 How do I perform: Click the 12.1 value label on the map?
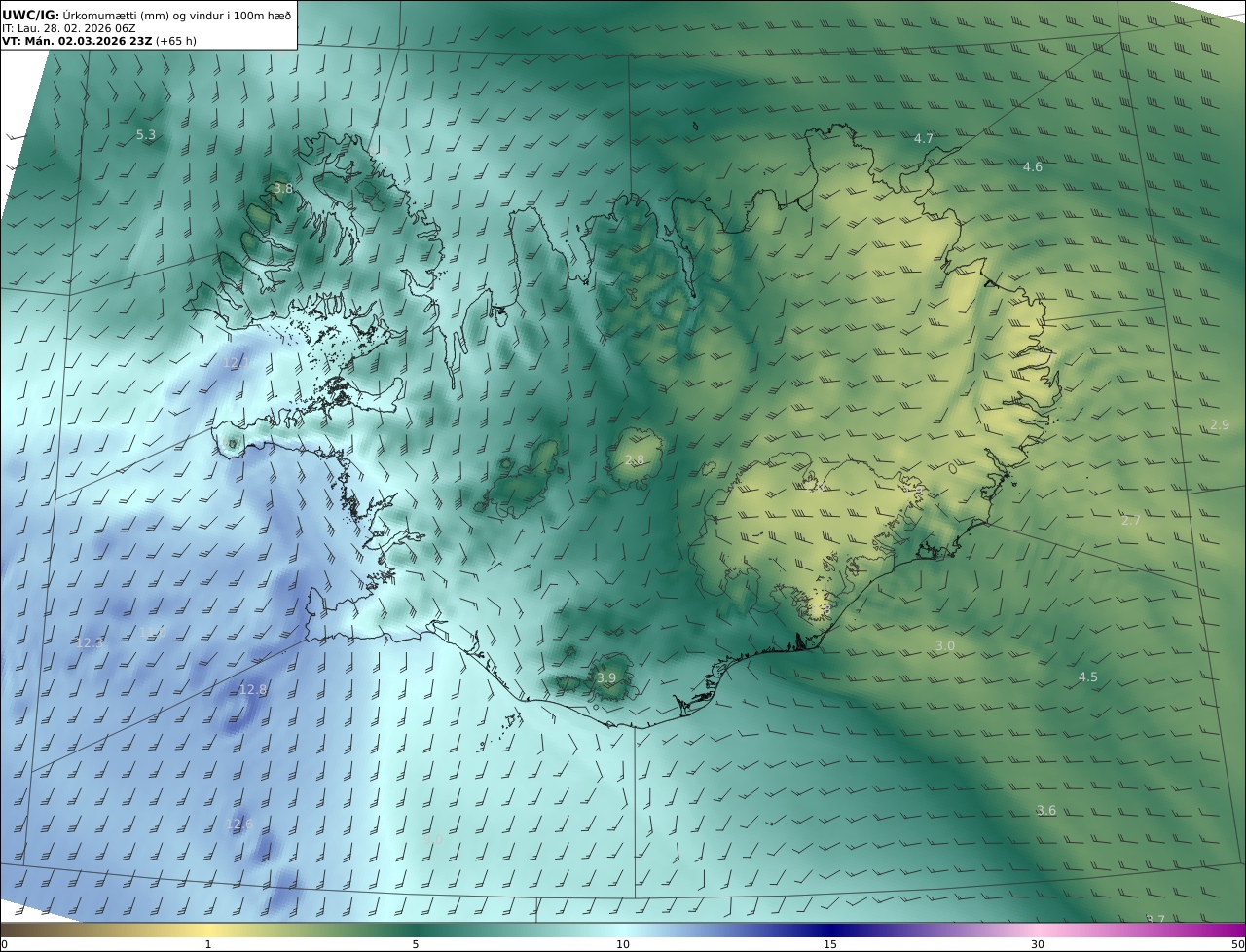[237, 363]
